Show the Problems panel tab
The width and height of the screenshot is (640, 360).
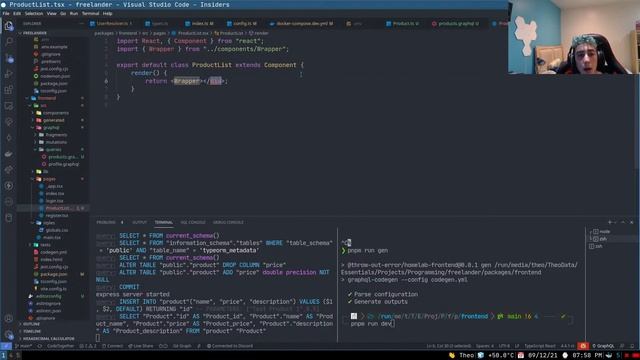coord(106,222)
